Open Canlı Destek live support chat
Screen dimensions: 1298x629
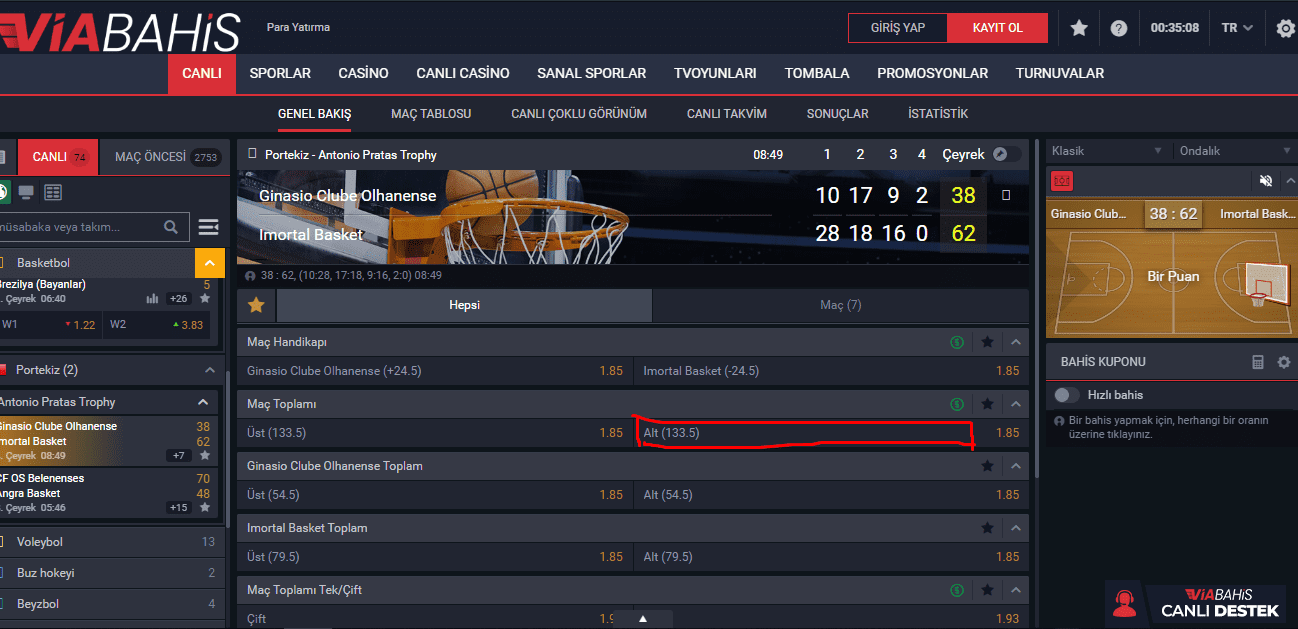pos(1198,603)
